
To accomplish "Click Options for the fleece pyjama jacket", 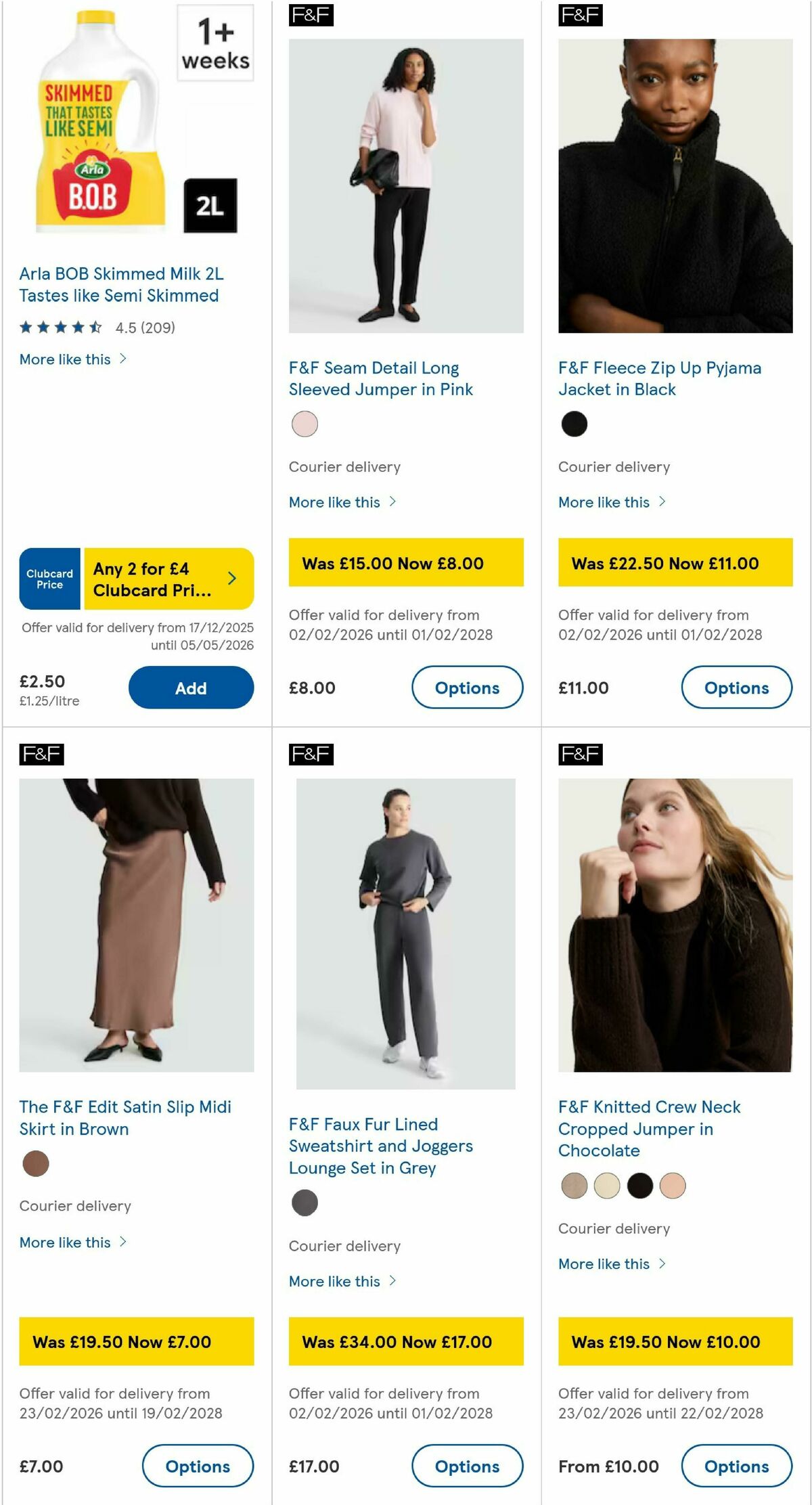I will (x=736, y=688).
